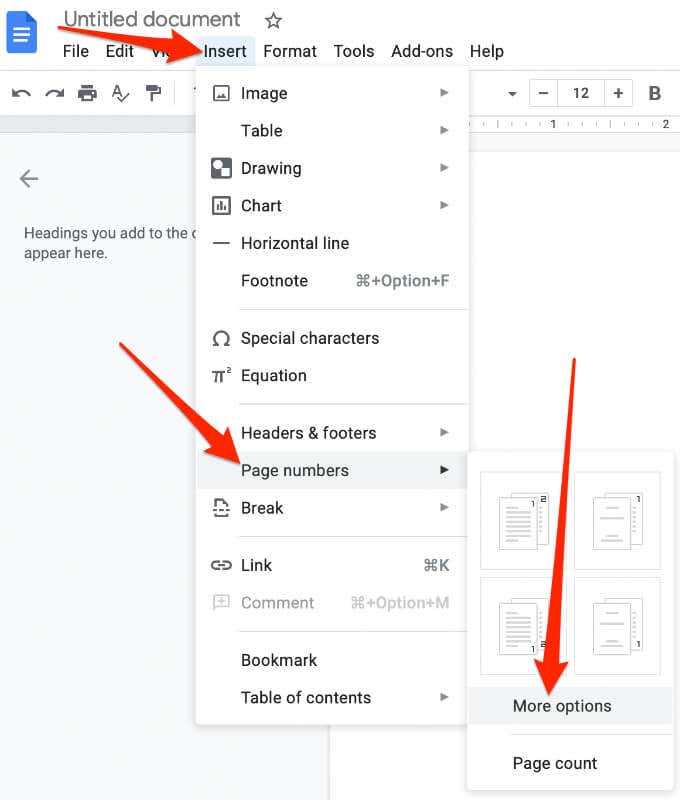The image size is (680, 800).
Task: Click the disabled Comment entry
Action: coord(332,603)
